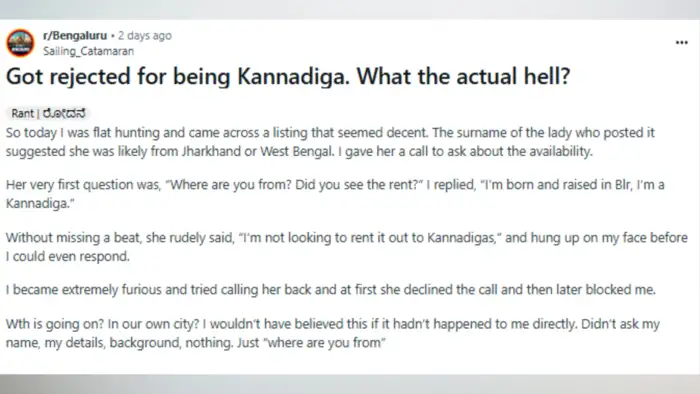
Task: Click the Kannada text in the flair
Action: click(x=64, y=113)
